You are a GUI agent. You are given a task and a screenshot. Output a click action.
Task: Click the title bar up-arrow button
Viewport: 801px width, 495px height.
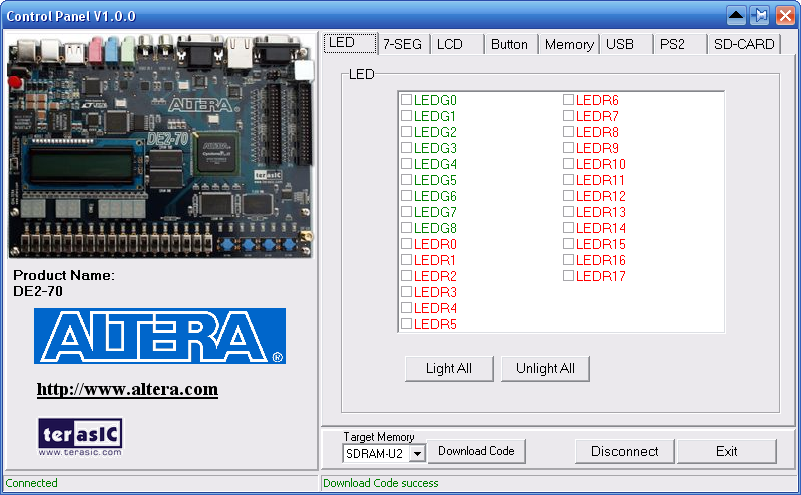(736, 15)
